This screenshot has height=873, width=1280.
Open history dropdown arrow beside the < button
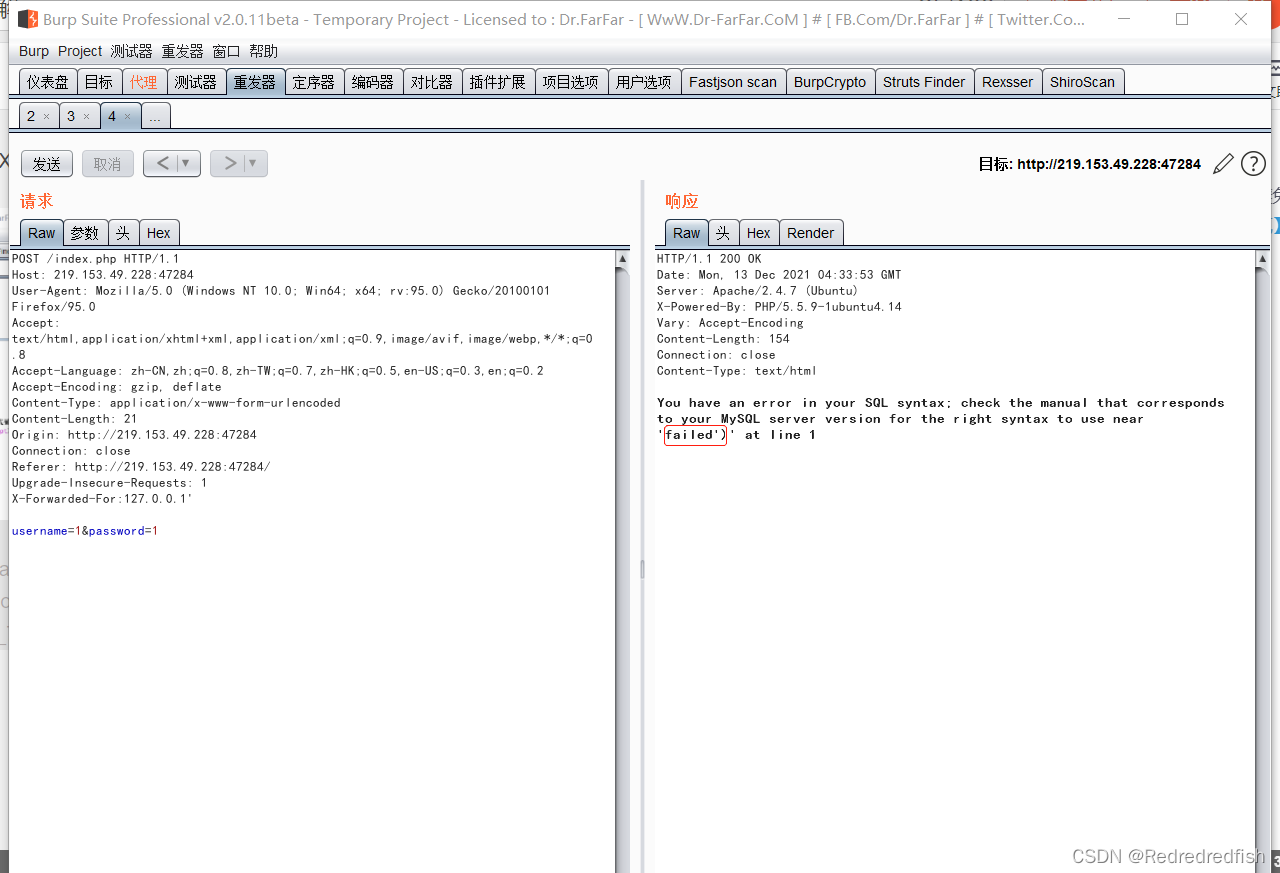tap(187, 163)
